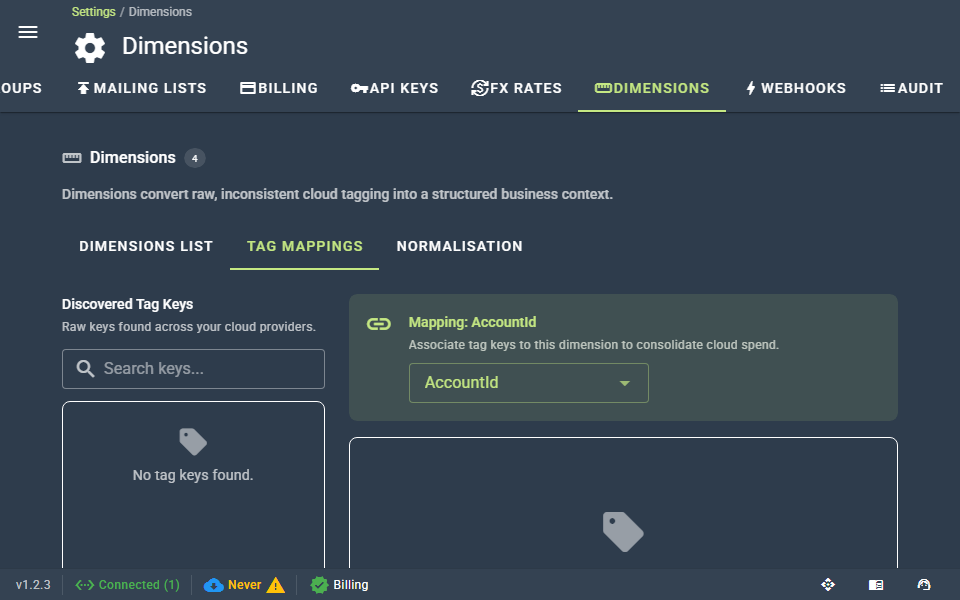Click the Settings gear icon beside the Dimensions title
The height and width of the screenshot is (600, 960).
click(x=90, y=47)
